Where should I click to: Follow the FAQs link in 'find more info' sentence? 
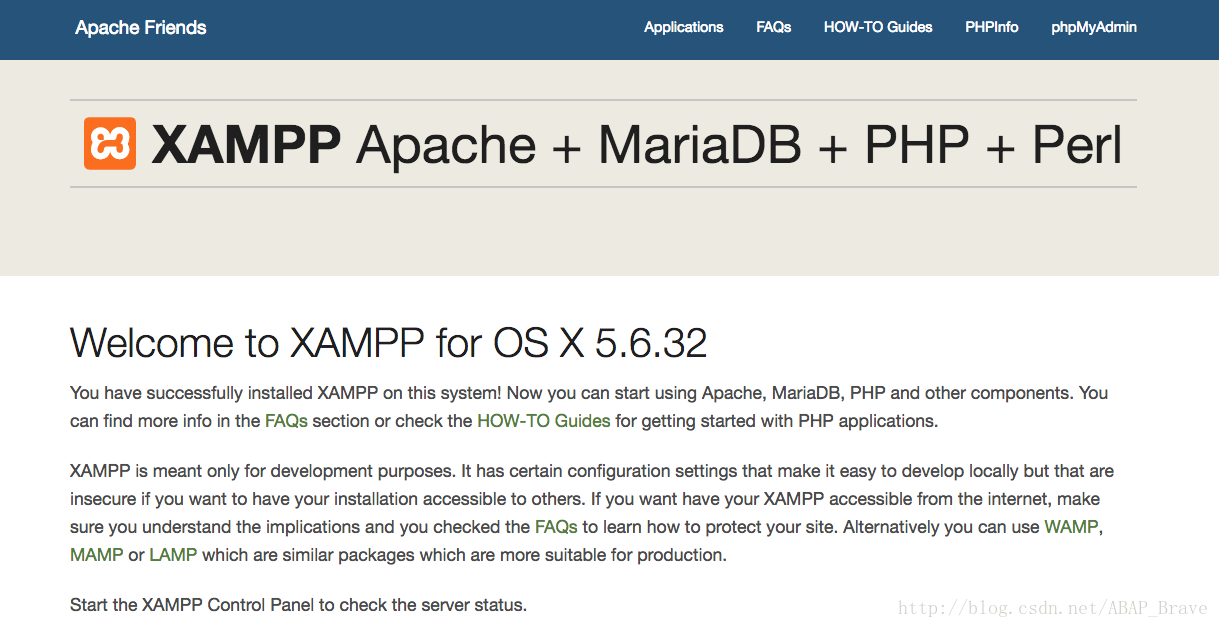coord(286,421)
